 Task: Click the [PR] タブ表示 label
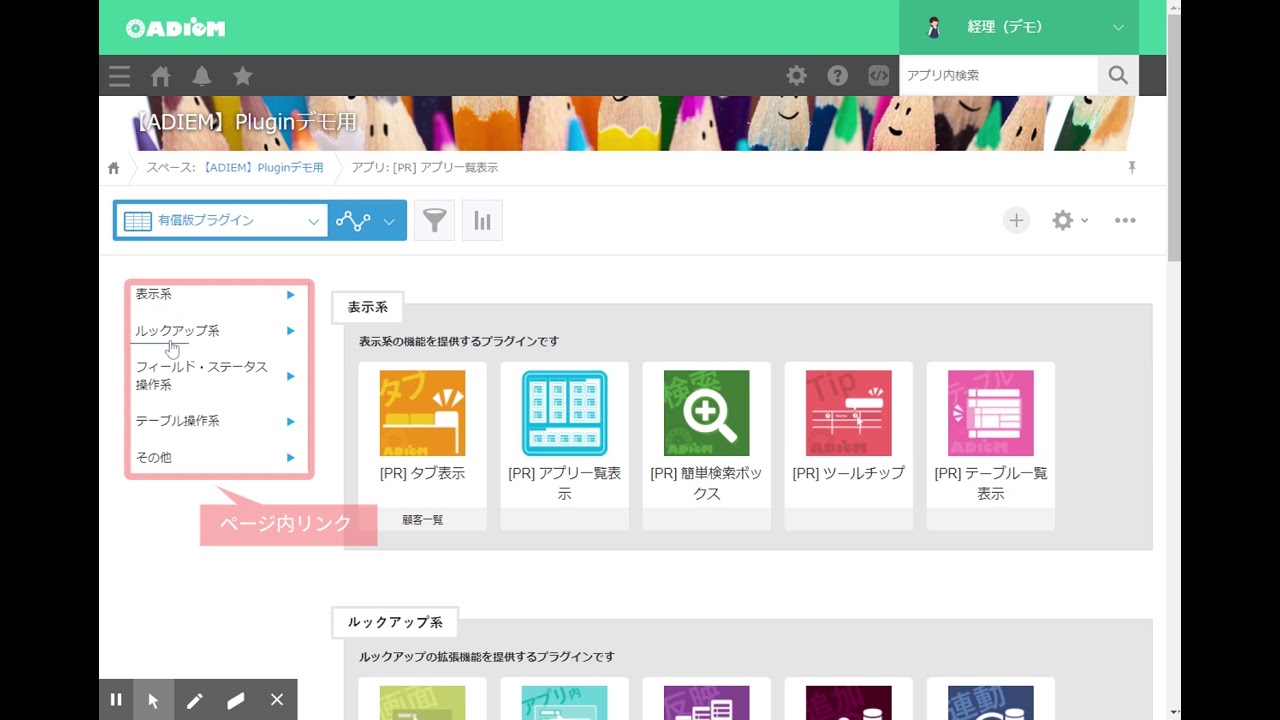tap(422, 473)
